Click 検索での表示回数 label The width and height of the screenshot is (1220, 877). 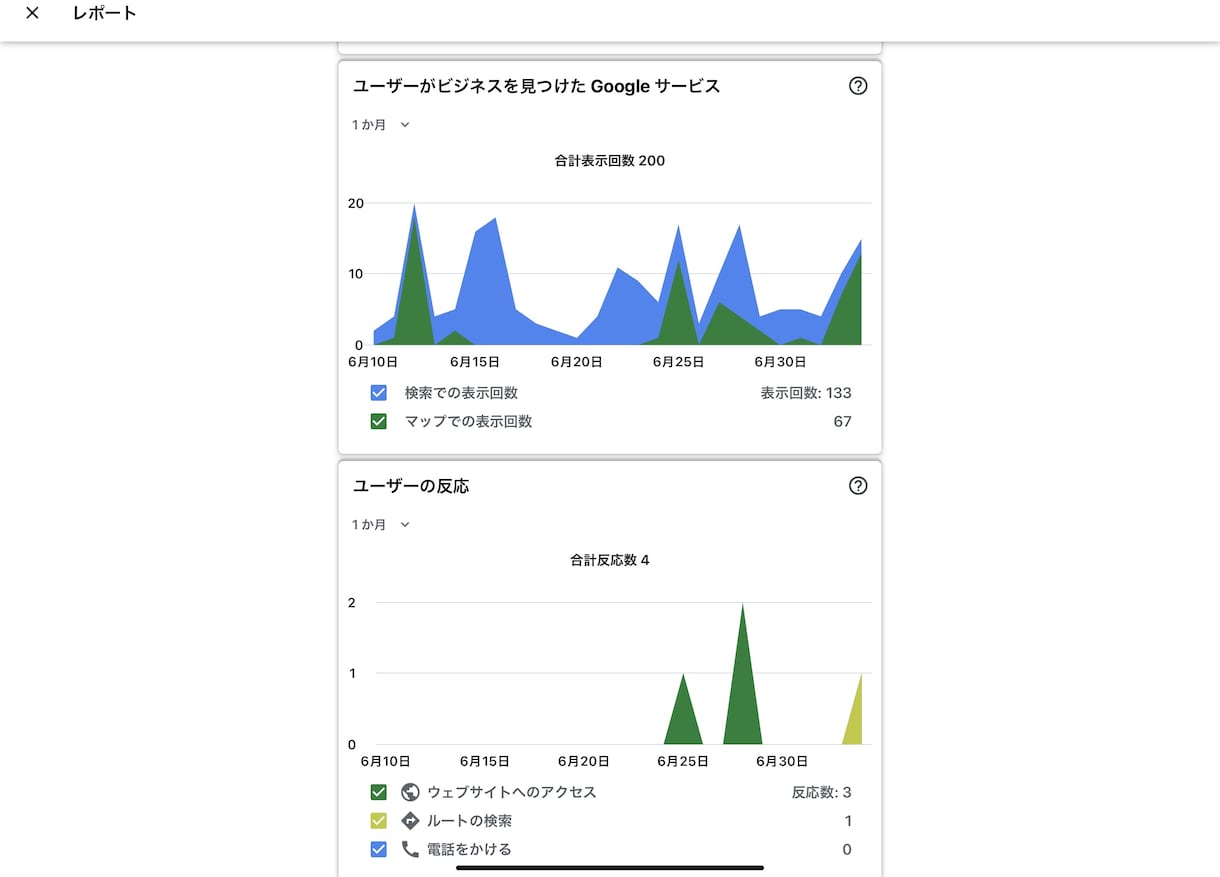(462, 393)
